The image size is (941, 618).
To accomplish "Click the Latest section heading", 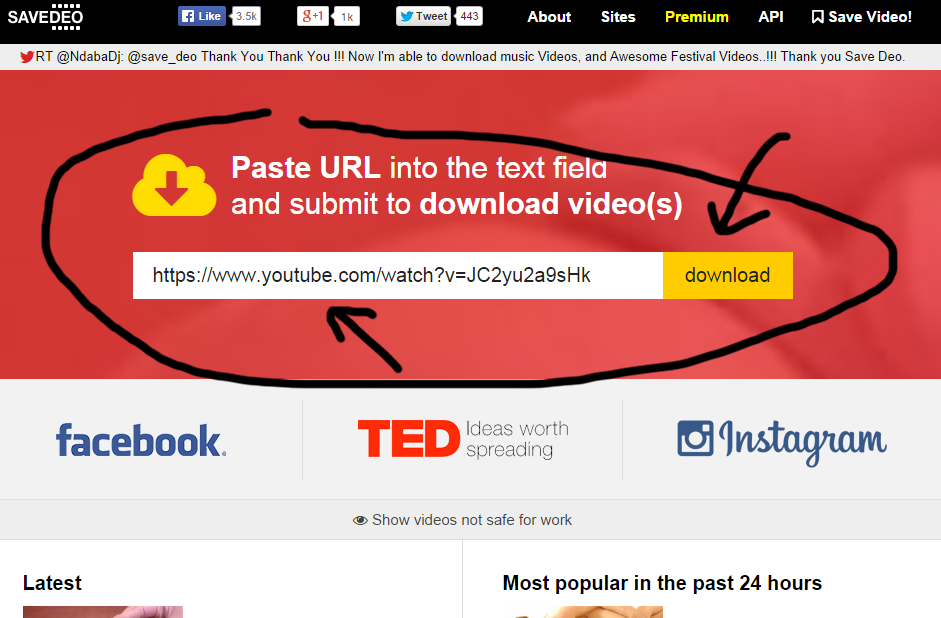I will (52, 583).
